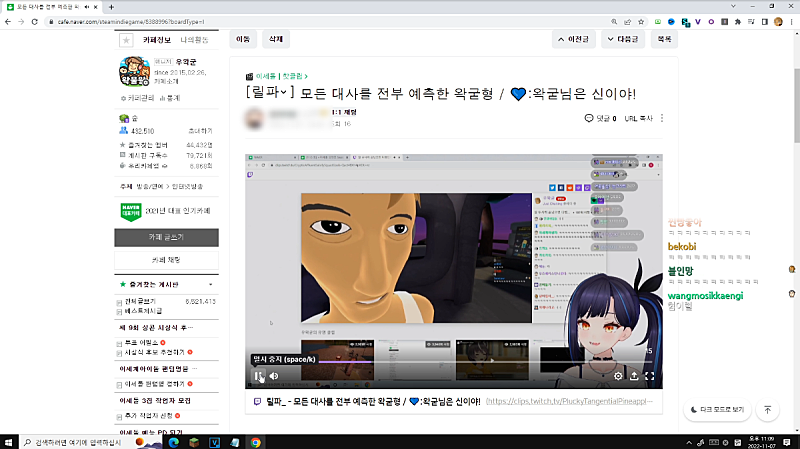Collapse the 즐겨찾는 게시판 section
This screenshot has height=449, width=800.
(x=212, y=284)
